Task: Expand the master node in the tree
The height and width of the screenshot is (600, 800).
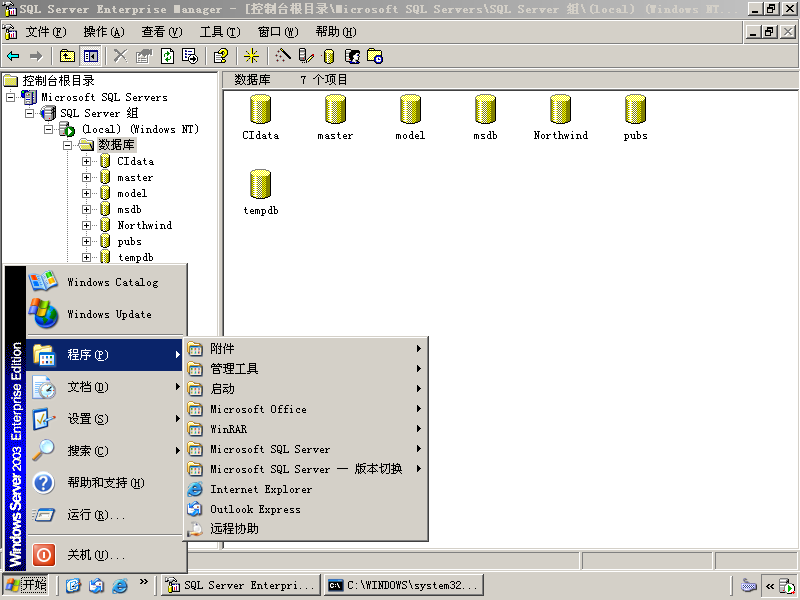Action: (x=86, y=178)
